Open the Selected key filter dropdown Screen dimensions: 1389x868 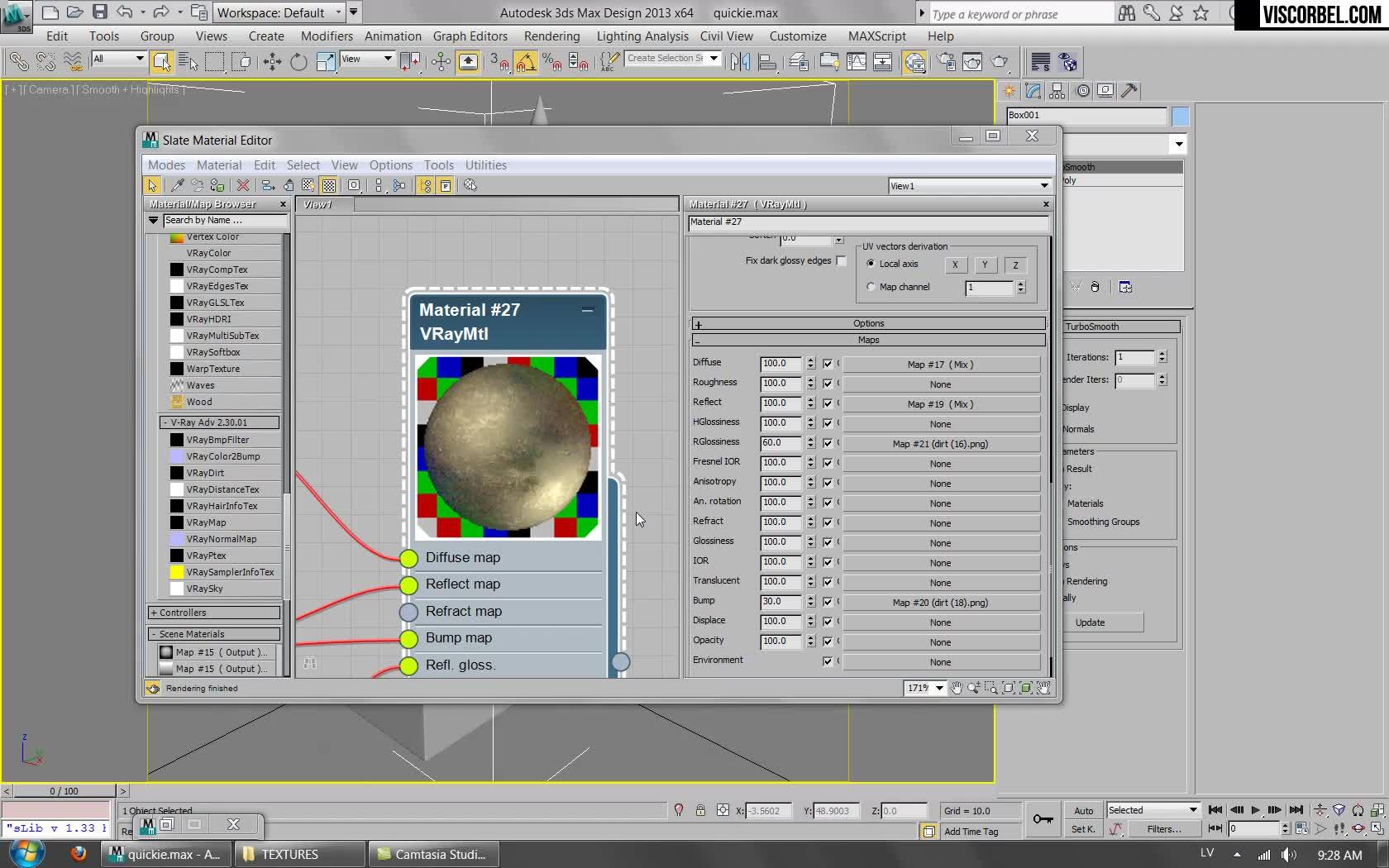1153,810
